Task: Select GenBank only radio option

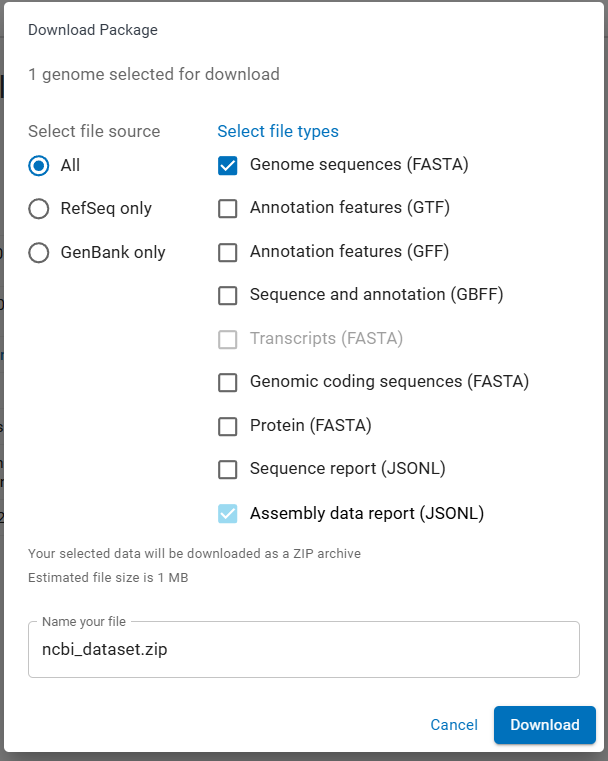Action: (39, 253)
